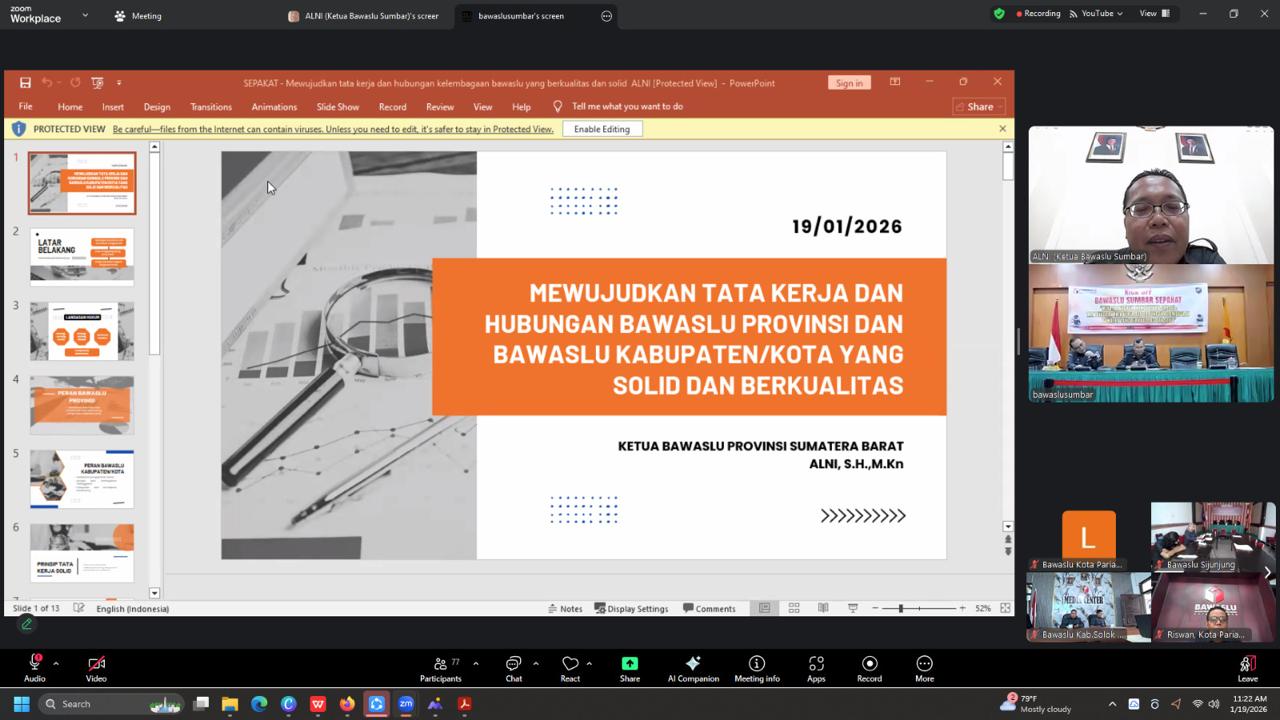This screenshot has width=1280, height=720.
Task: Click the zoom in plus button
Action: 962,608
